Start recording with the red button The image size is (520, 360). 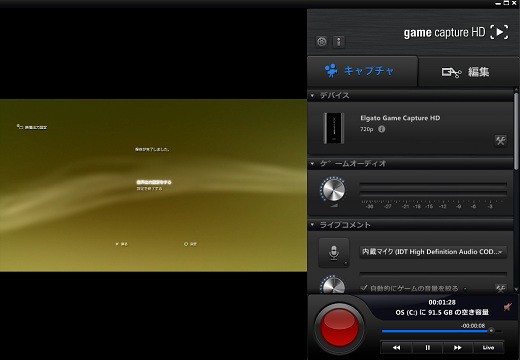(x=339, y=328)
